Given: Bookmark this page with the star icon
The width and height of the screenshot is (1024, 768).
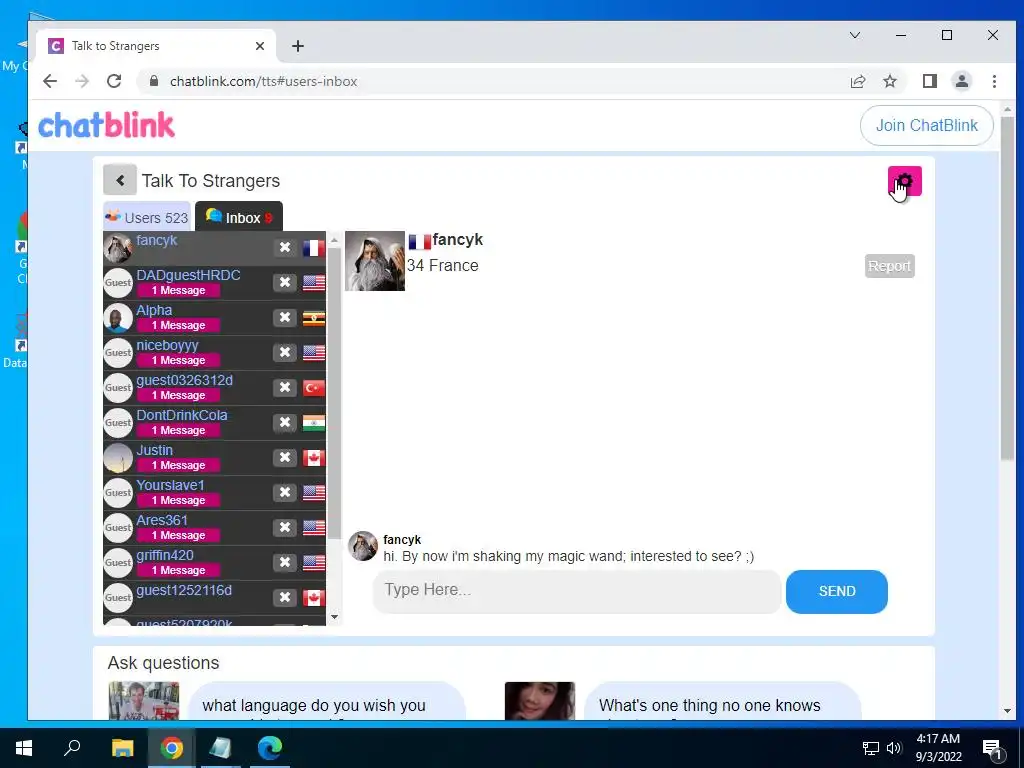Looking at the screenshot, I should (889, 81).
